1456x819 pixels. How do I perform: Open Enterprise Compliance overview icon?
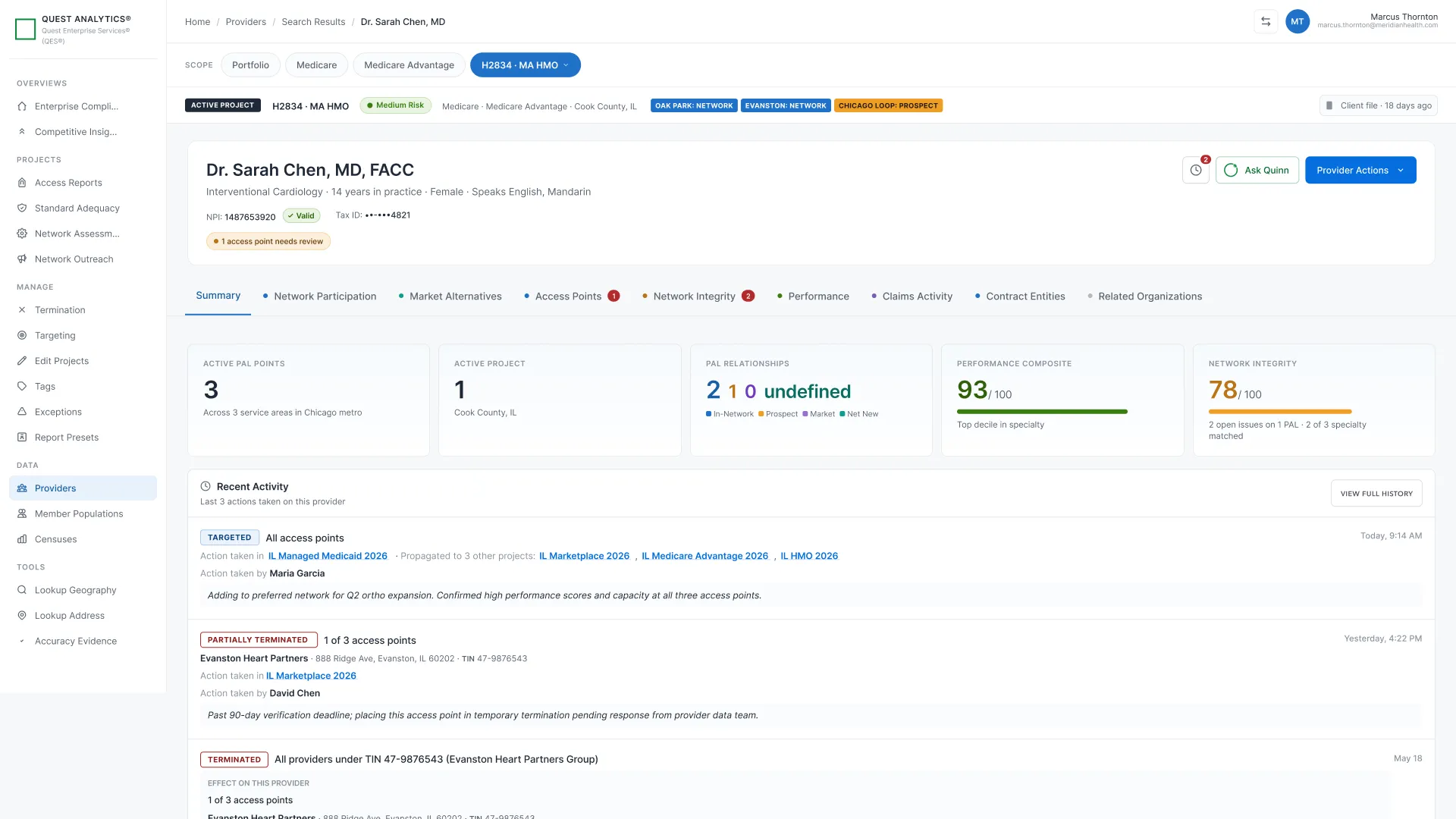(x=22, y=106)
